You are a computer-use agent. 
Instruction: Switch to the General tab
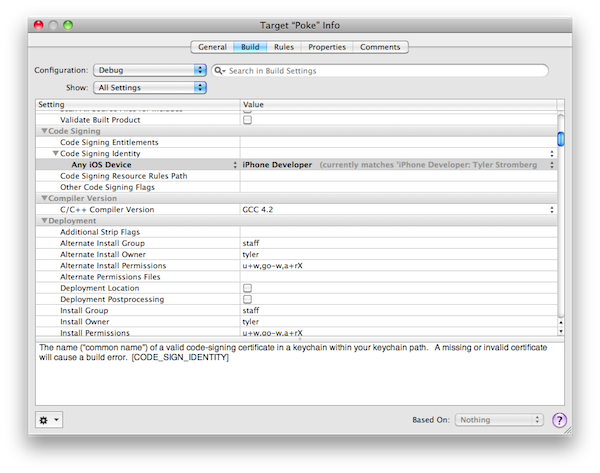(x=212, y=47)
